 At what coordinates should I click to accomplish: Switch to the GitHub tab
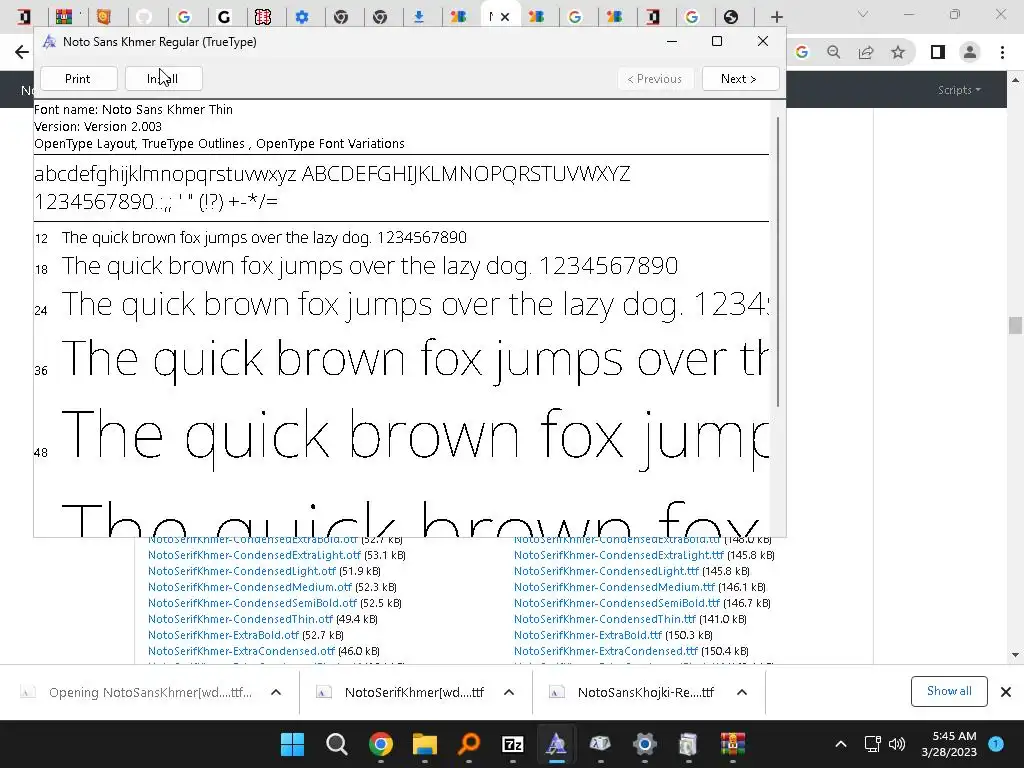tap(144, 17)
